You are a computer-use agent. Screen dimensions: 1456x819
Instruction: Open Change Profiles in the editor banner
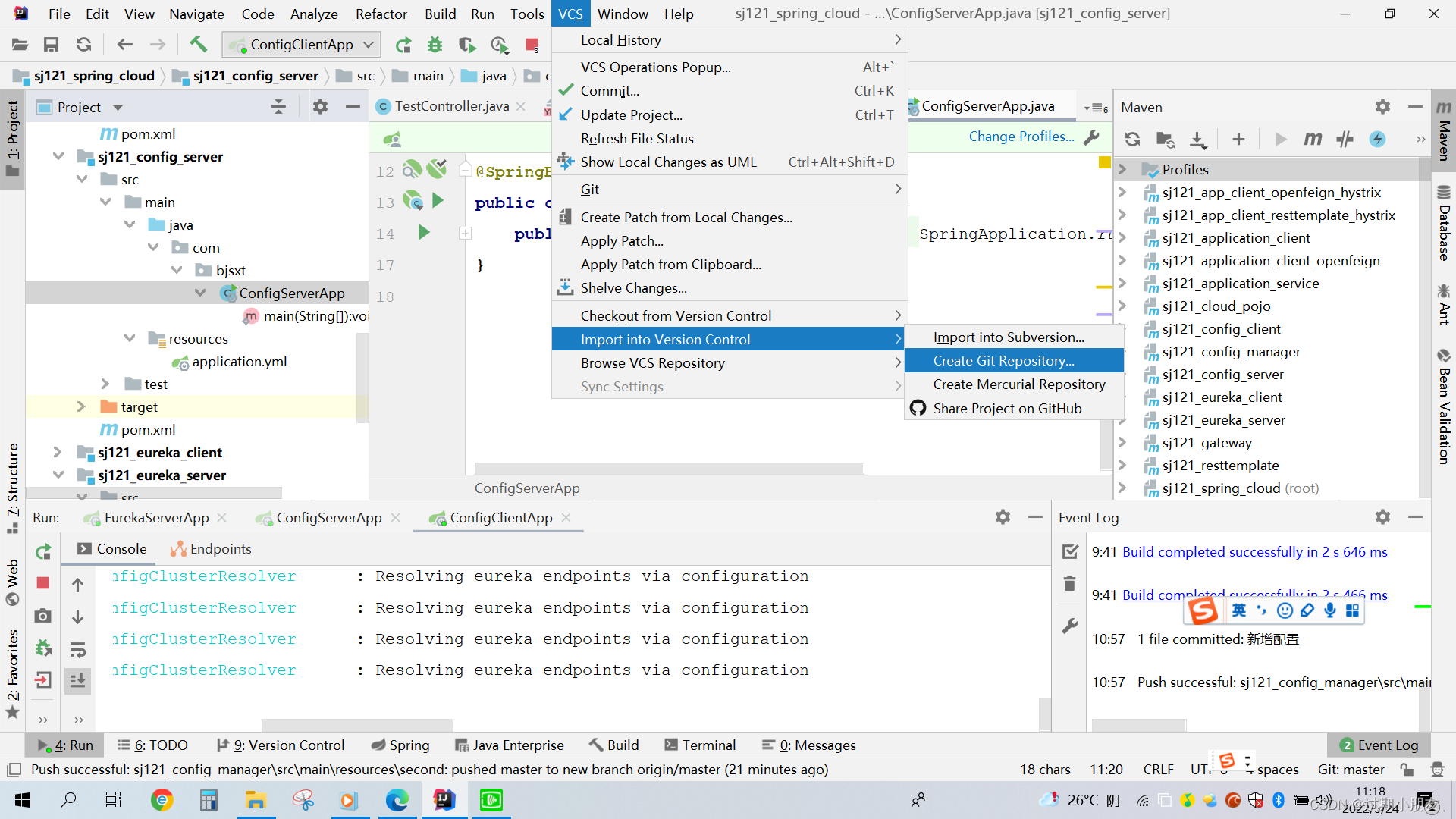(1021, 136)
